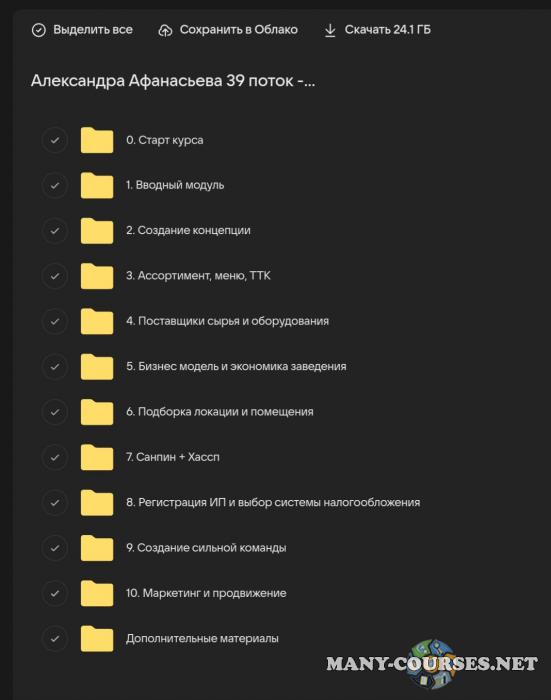Open the '7. Санпин + Хассп' folder icon
The image size is (551, 700).
click(97, 457)
